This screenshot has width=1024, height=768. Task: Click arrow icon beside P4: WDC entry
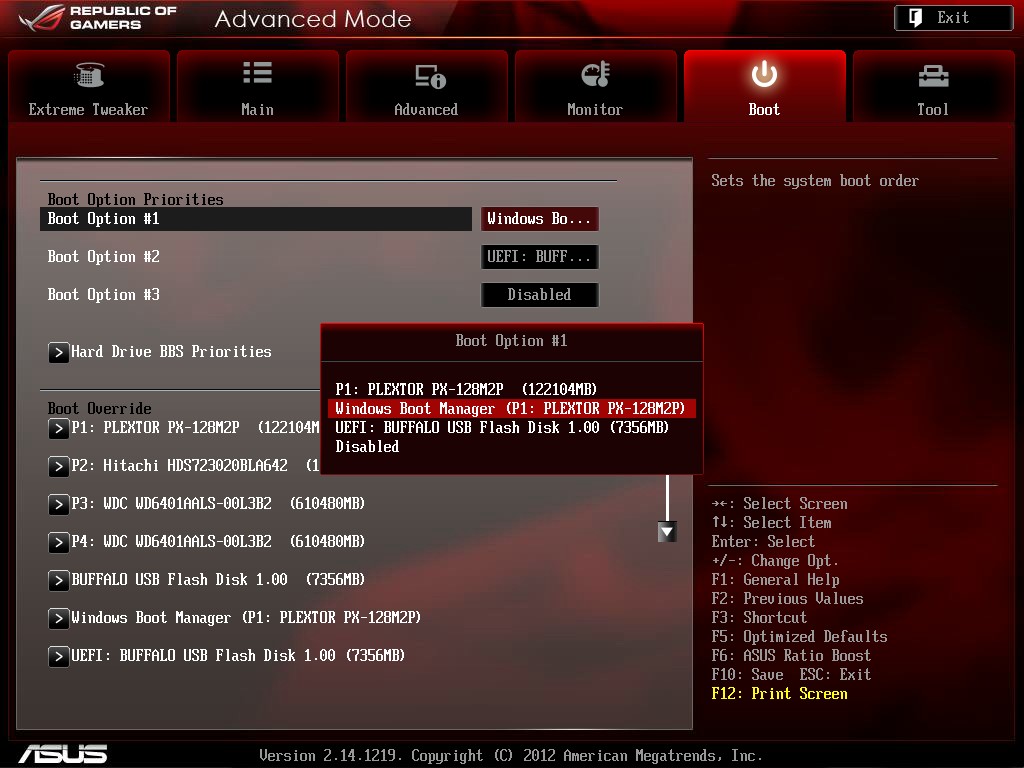(x=58, y=542)
